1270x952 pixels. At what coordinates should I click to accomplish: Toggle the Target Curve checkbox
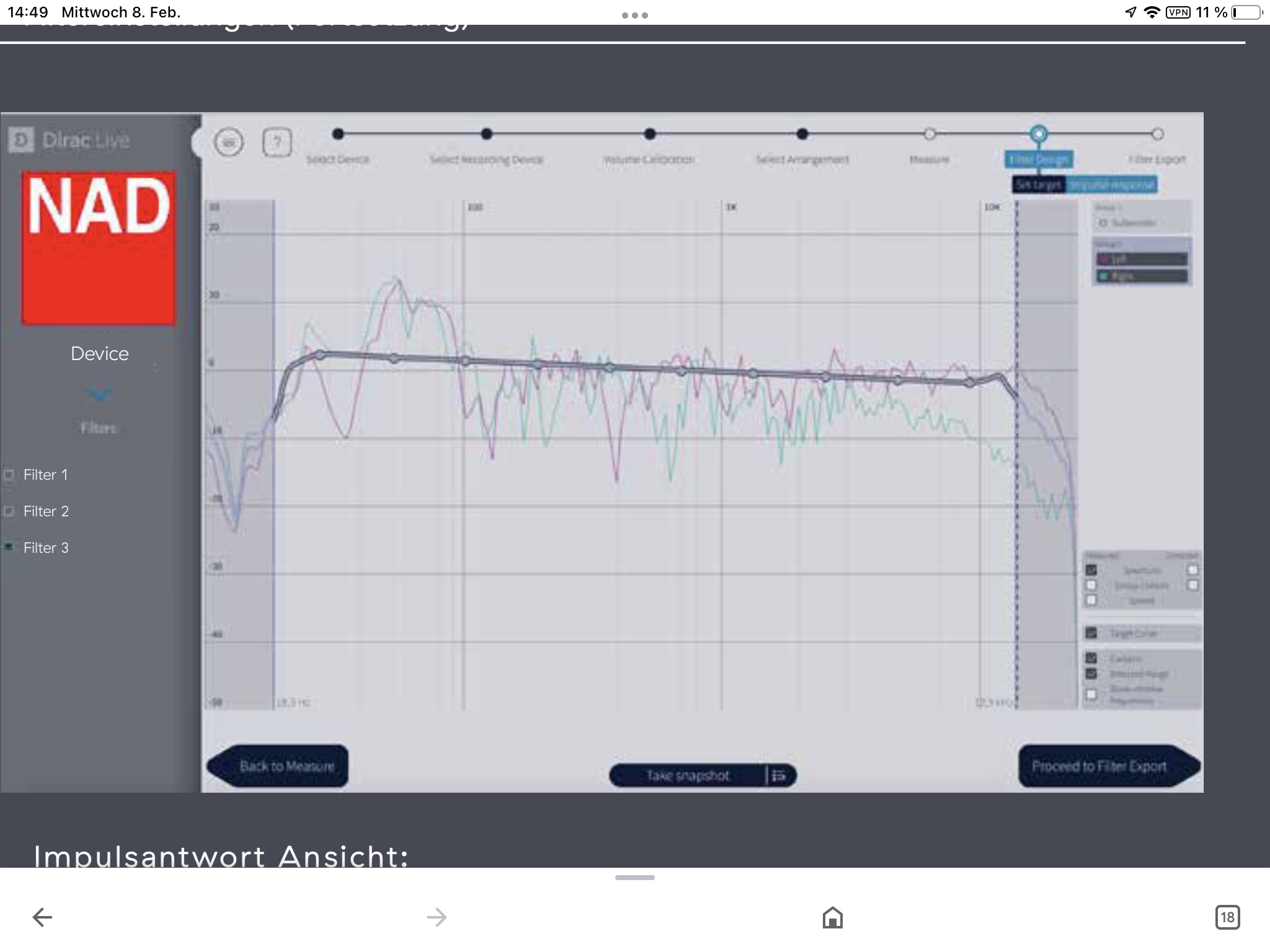[1091, 633]
